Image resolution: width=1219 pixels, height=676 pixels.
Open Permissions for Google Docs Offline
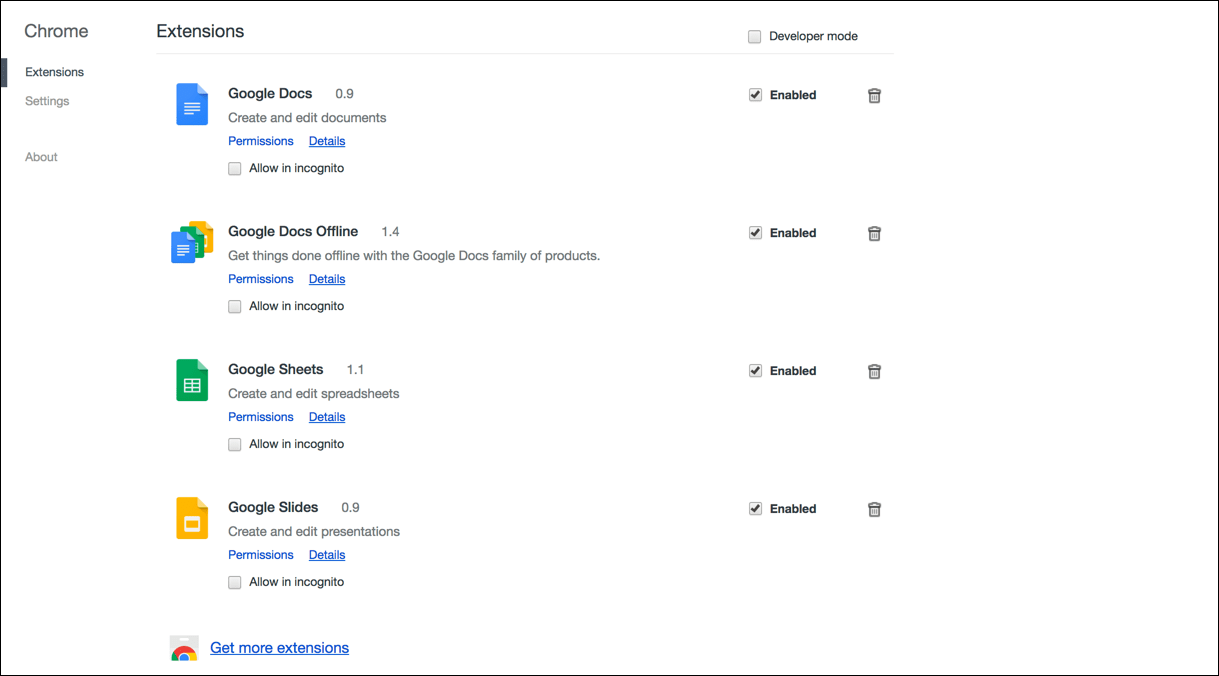click(260, 279)
